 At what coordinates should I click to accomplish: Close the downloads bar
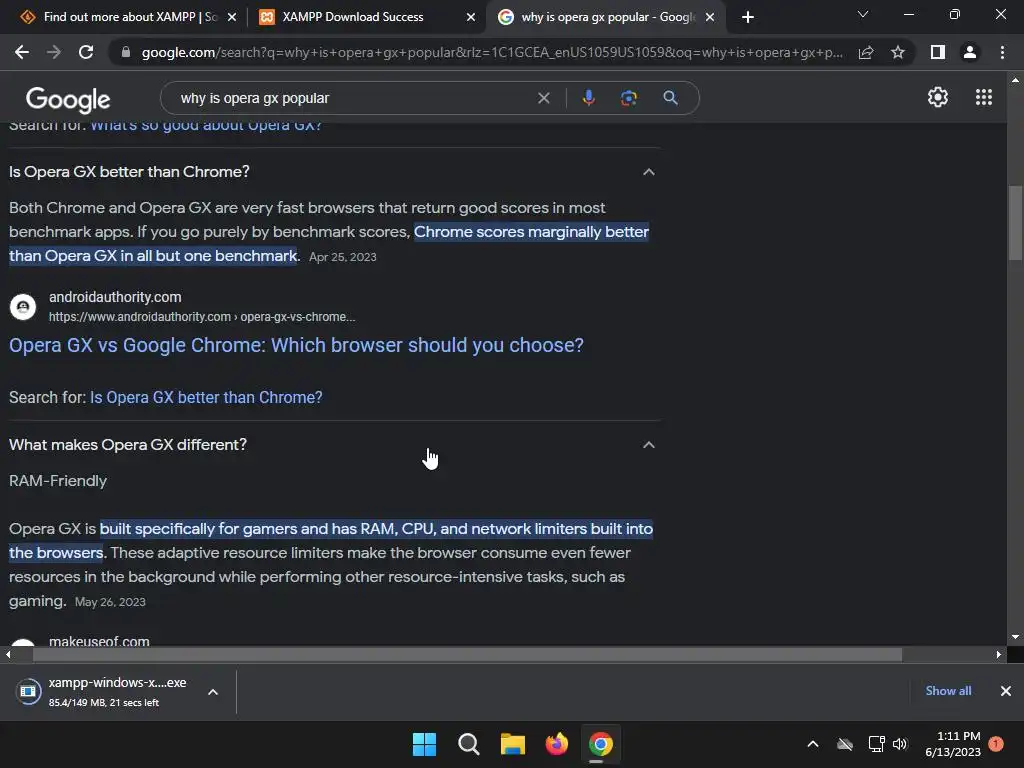point(1006,691)
